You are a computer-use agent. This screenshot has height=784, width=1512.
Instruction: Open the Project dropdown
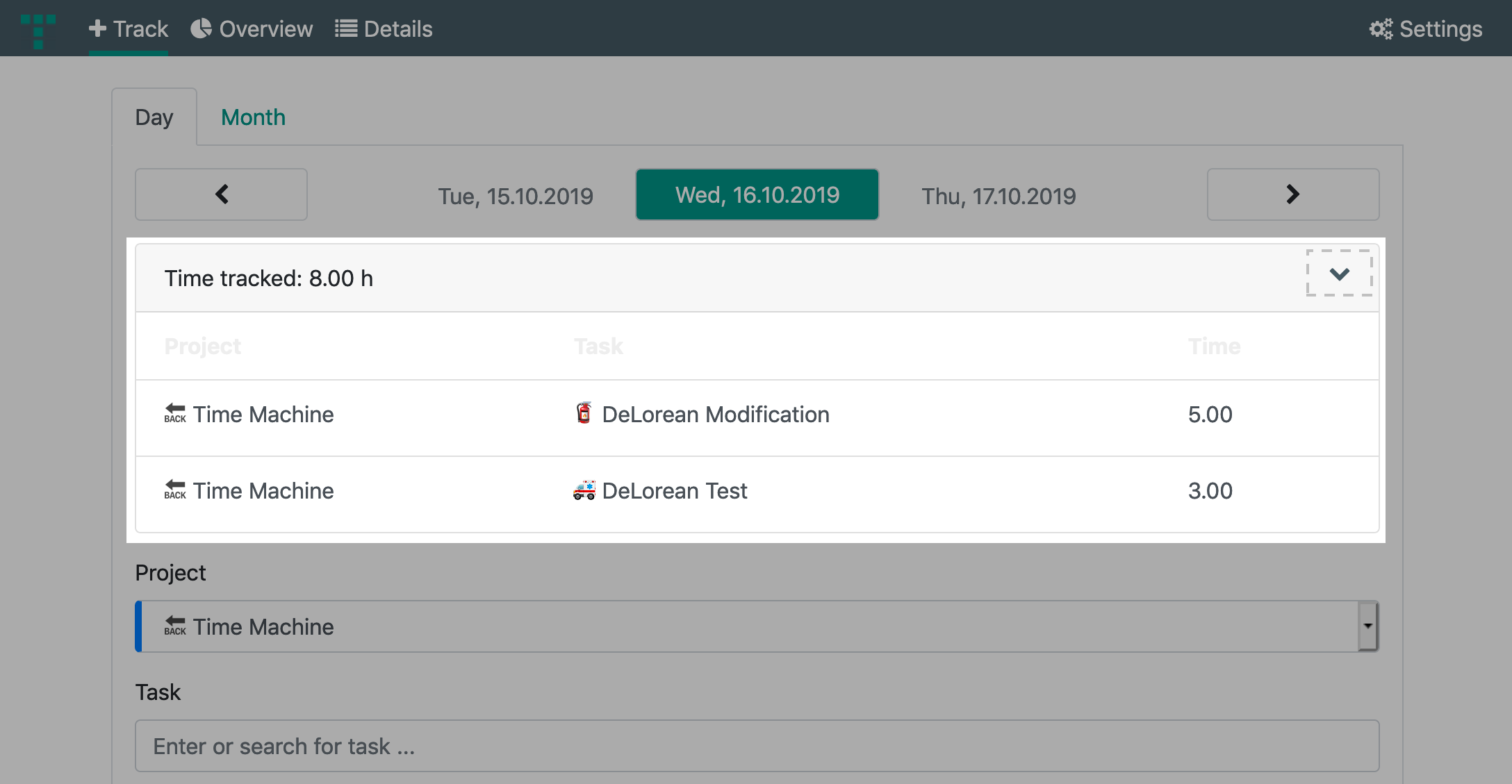pos(757,626)
